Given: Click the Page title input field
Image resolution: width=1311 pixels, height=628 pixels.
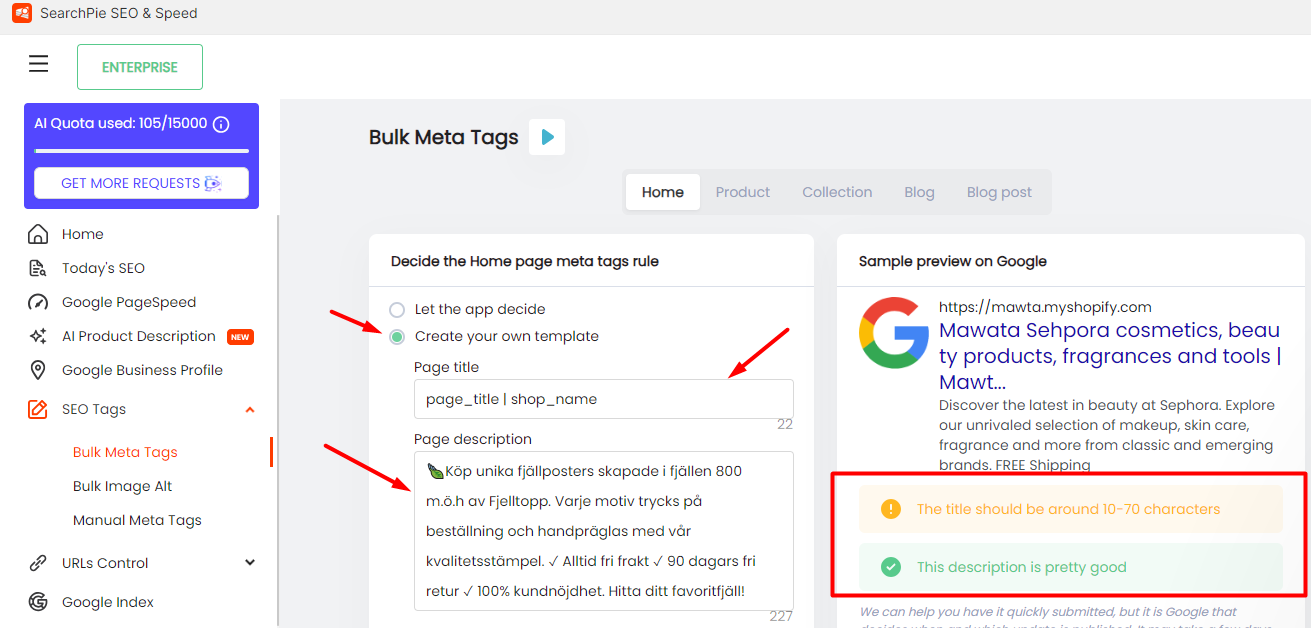Looking at the screenshot, I should pos(604,399).
